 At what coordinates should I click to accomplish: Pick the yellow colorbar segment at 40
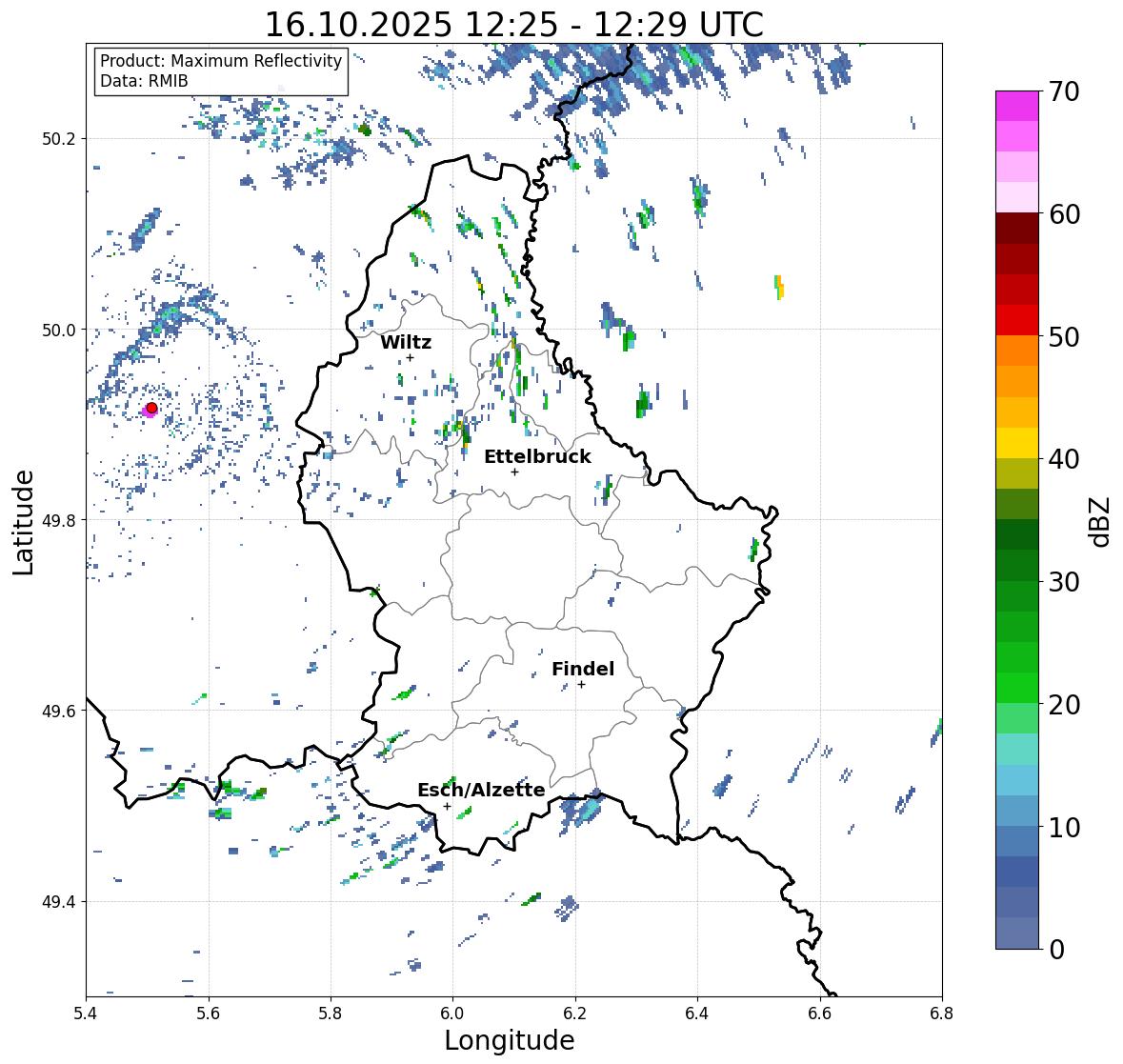(1017, 443)
